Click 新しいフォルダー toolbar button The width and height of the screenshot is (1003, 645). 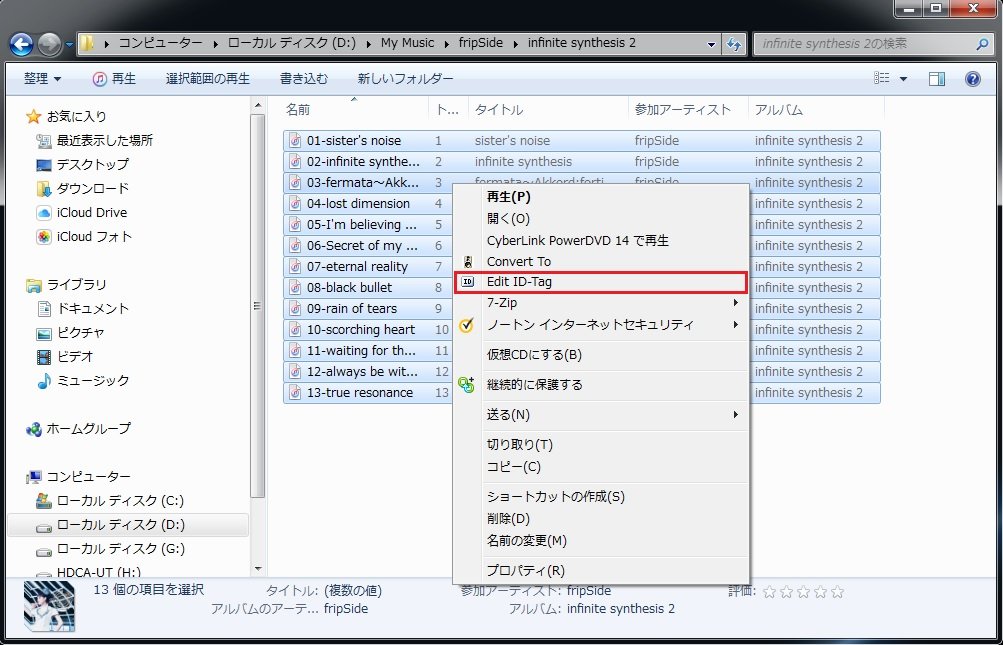[405, 79]
